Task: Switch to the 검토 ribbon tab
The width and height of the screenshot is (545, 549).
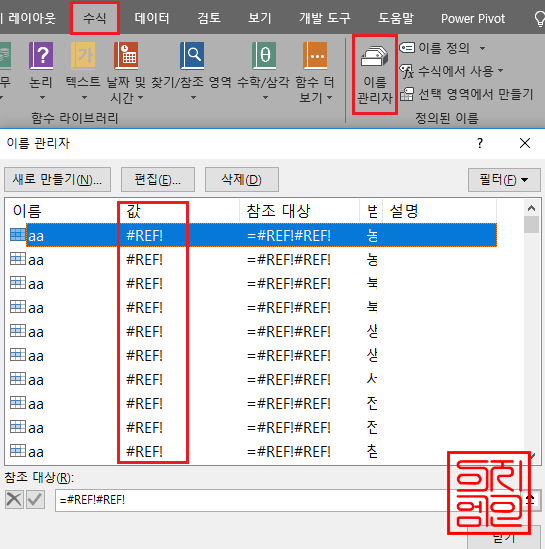Action: click(x=209, y=18)
